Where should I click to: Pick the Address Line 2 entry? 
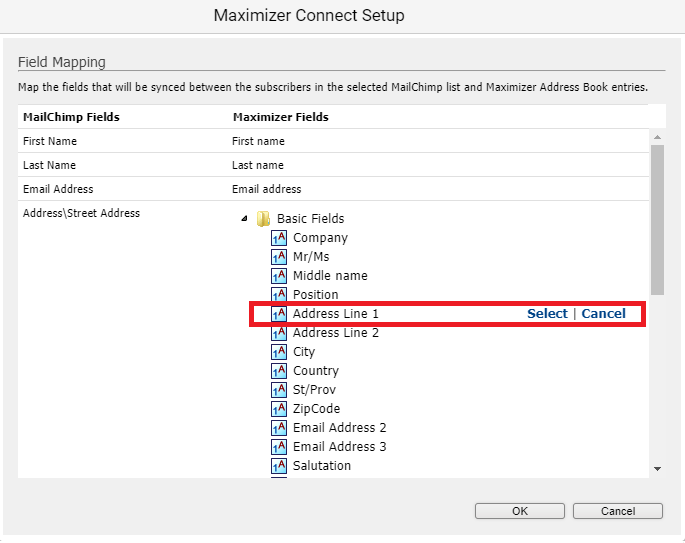336,333
